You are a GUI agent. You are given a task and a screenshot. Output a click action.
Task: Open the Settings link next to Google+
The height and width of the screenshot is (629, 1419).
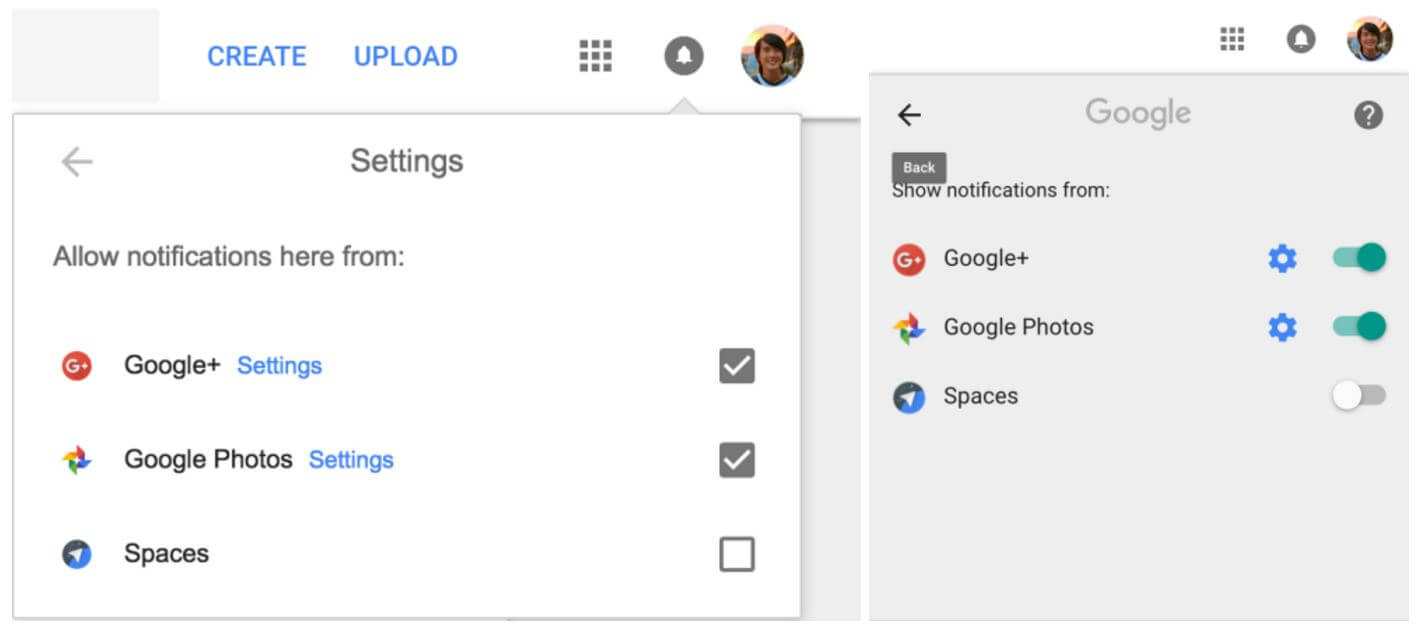[279, 366]
